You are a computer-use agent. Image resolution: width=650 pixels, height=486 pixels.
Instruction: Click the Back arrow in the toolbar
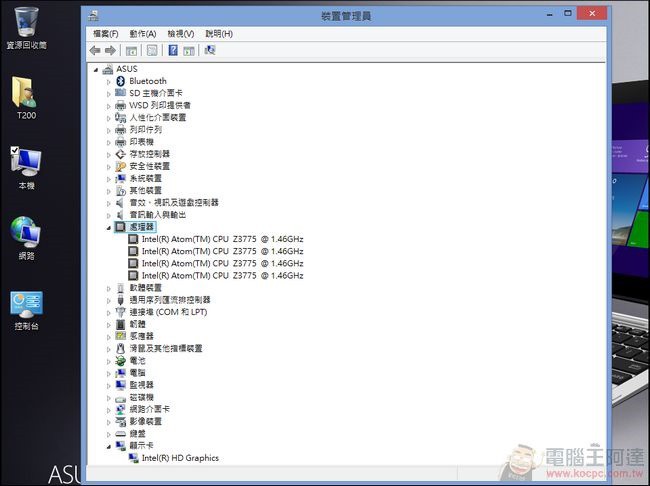coord(95,50)
